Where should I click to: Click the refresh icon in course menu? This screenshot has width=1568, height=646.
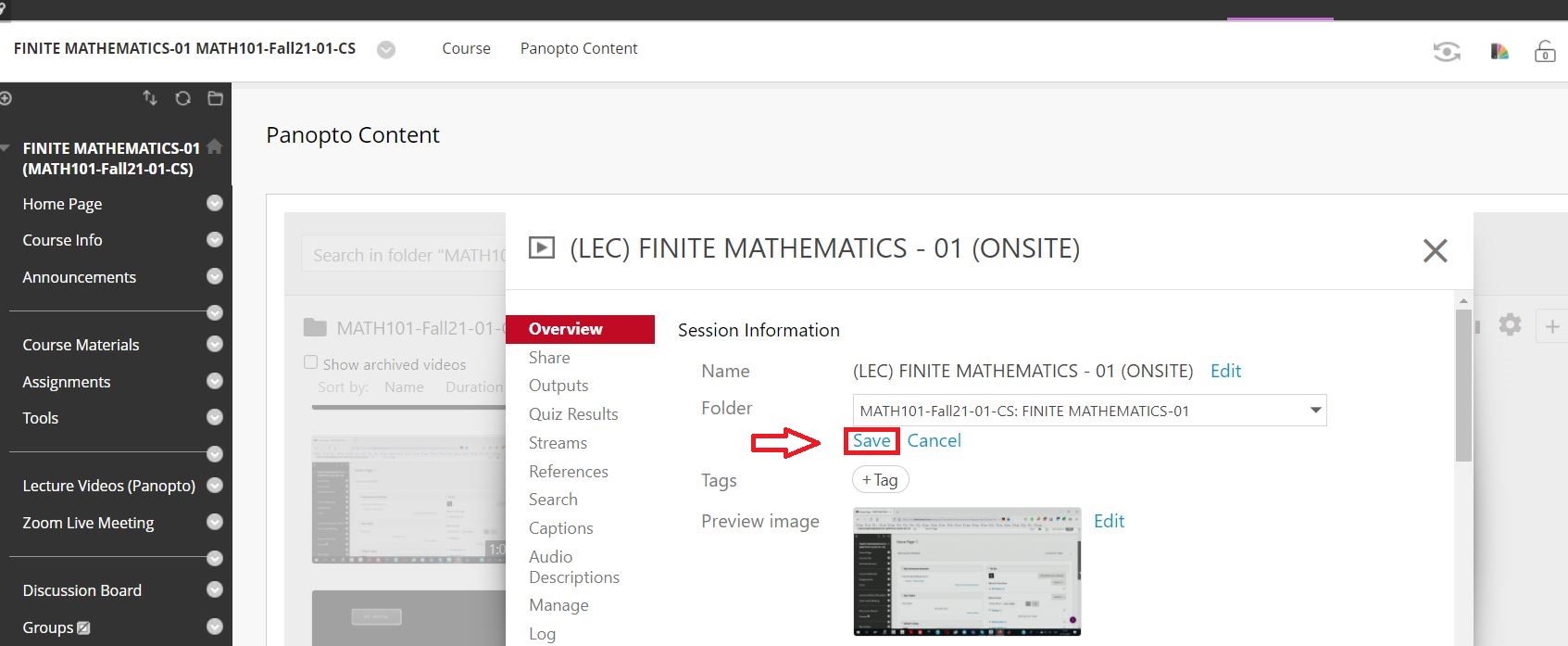182,98
